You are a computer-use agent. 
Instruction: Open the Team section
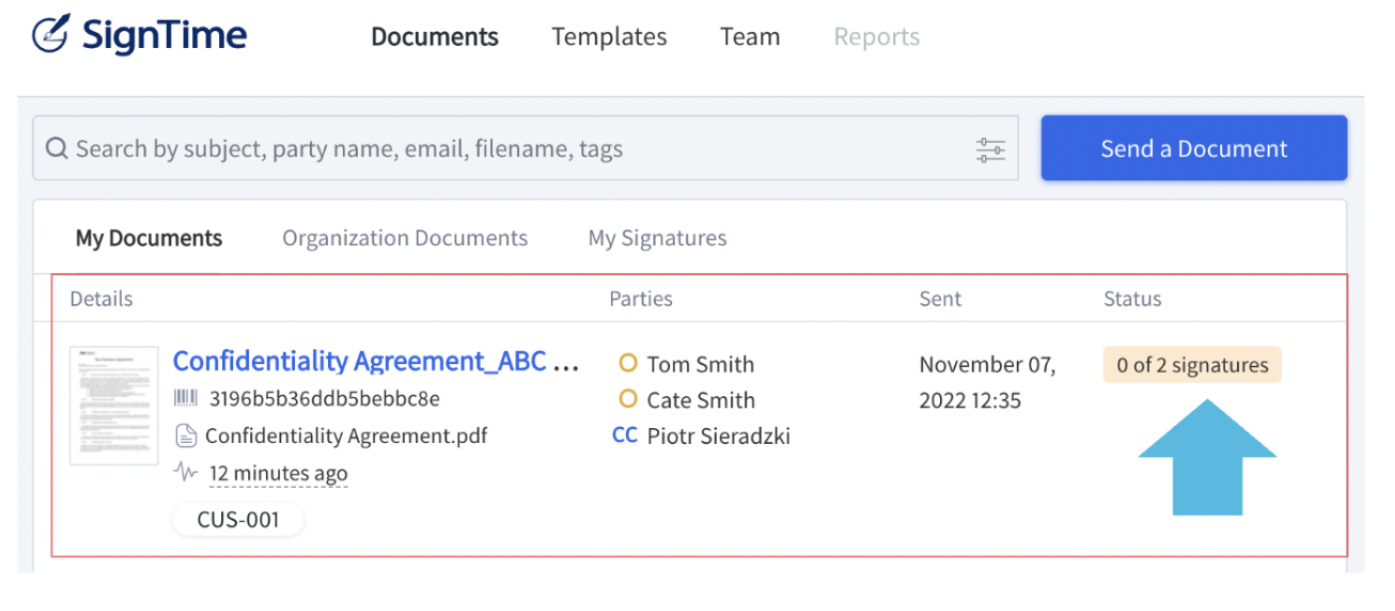750,38
